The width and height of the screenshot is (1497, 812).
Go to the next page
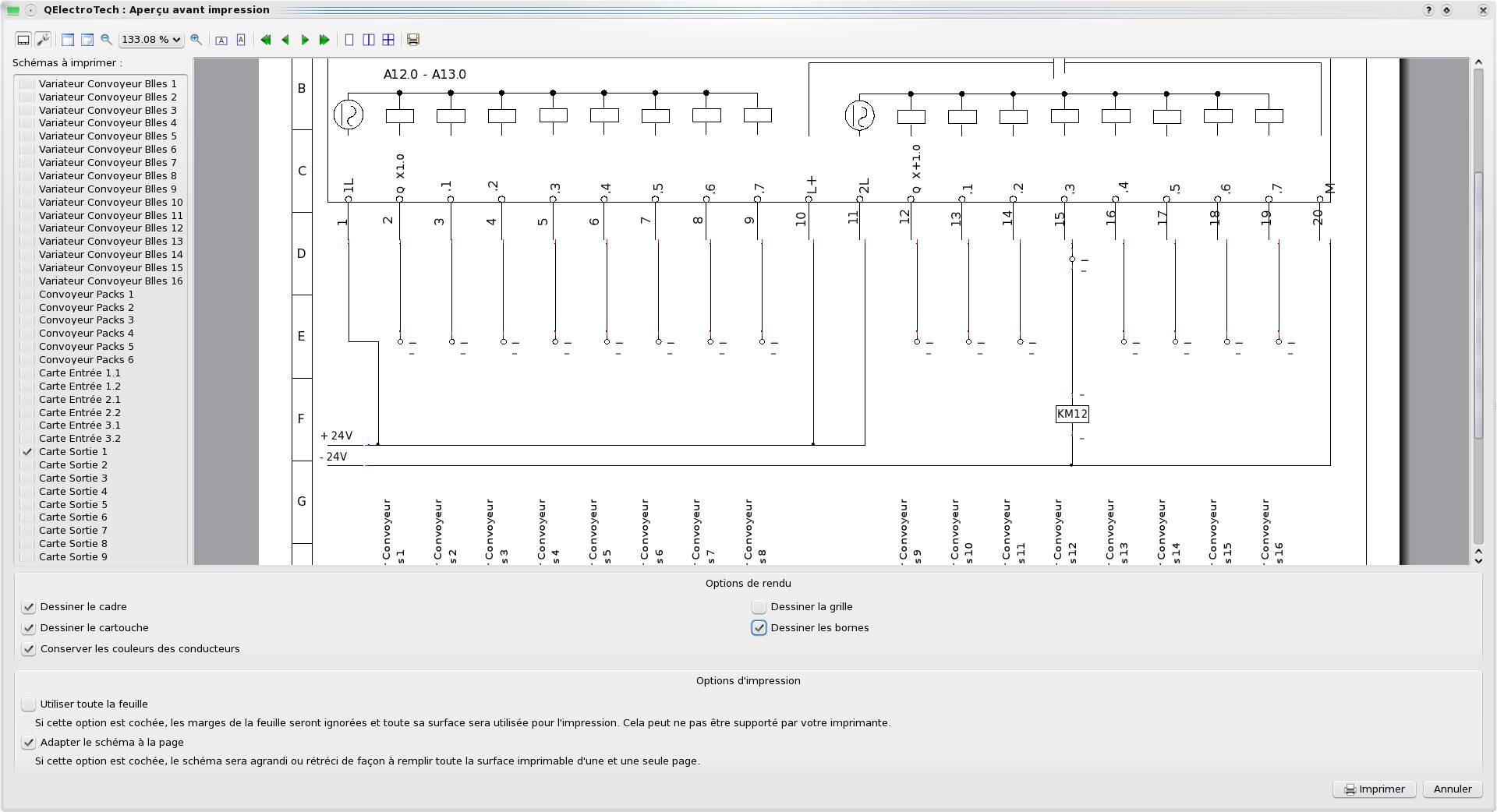[305, 40]
